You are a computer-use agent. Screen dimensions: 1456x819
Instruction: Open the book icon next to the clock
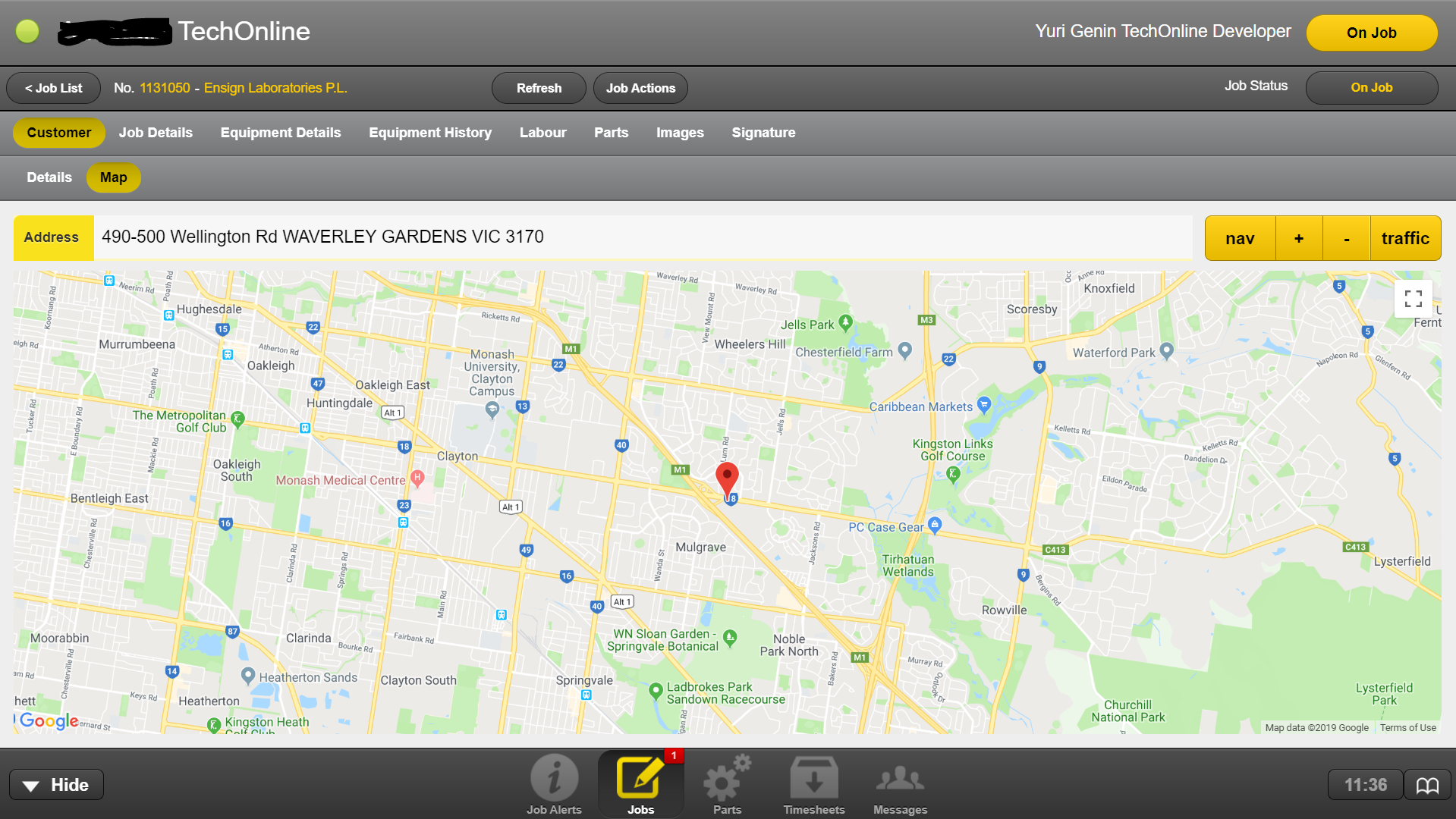tap(1427, 785)
